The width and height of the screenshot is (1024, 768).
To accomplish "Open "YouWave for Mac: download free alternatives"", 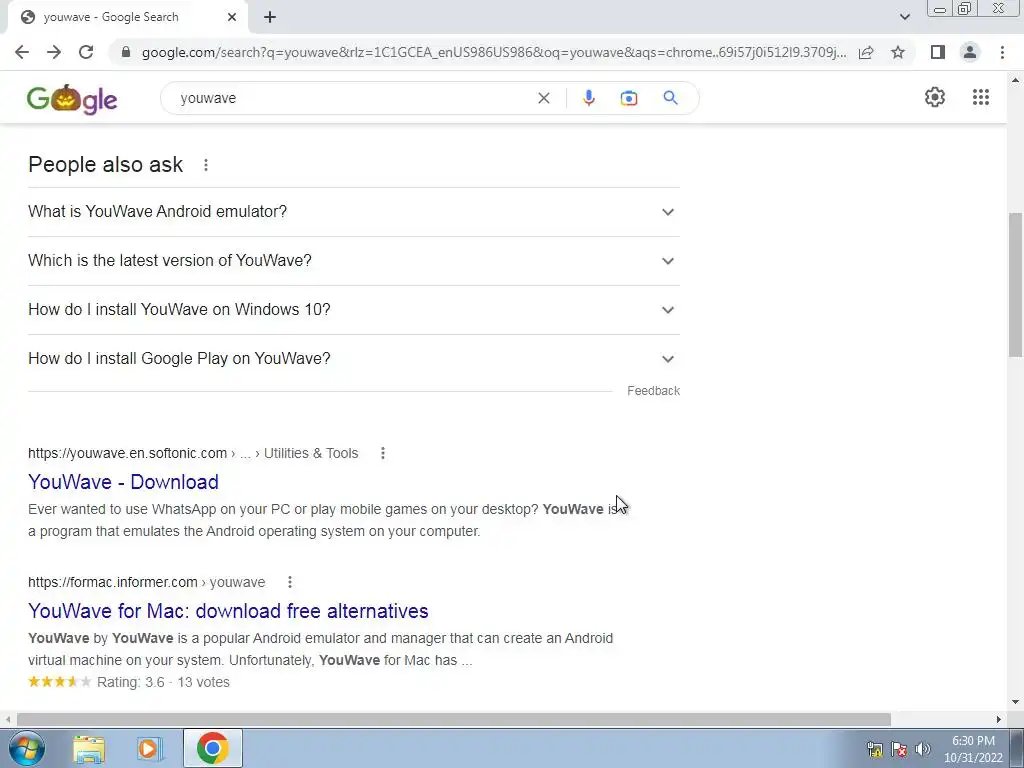I will pos(228,611).
